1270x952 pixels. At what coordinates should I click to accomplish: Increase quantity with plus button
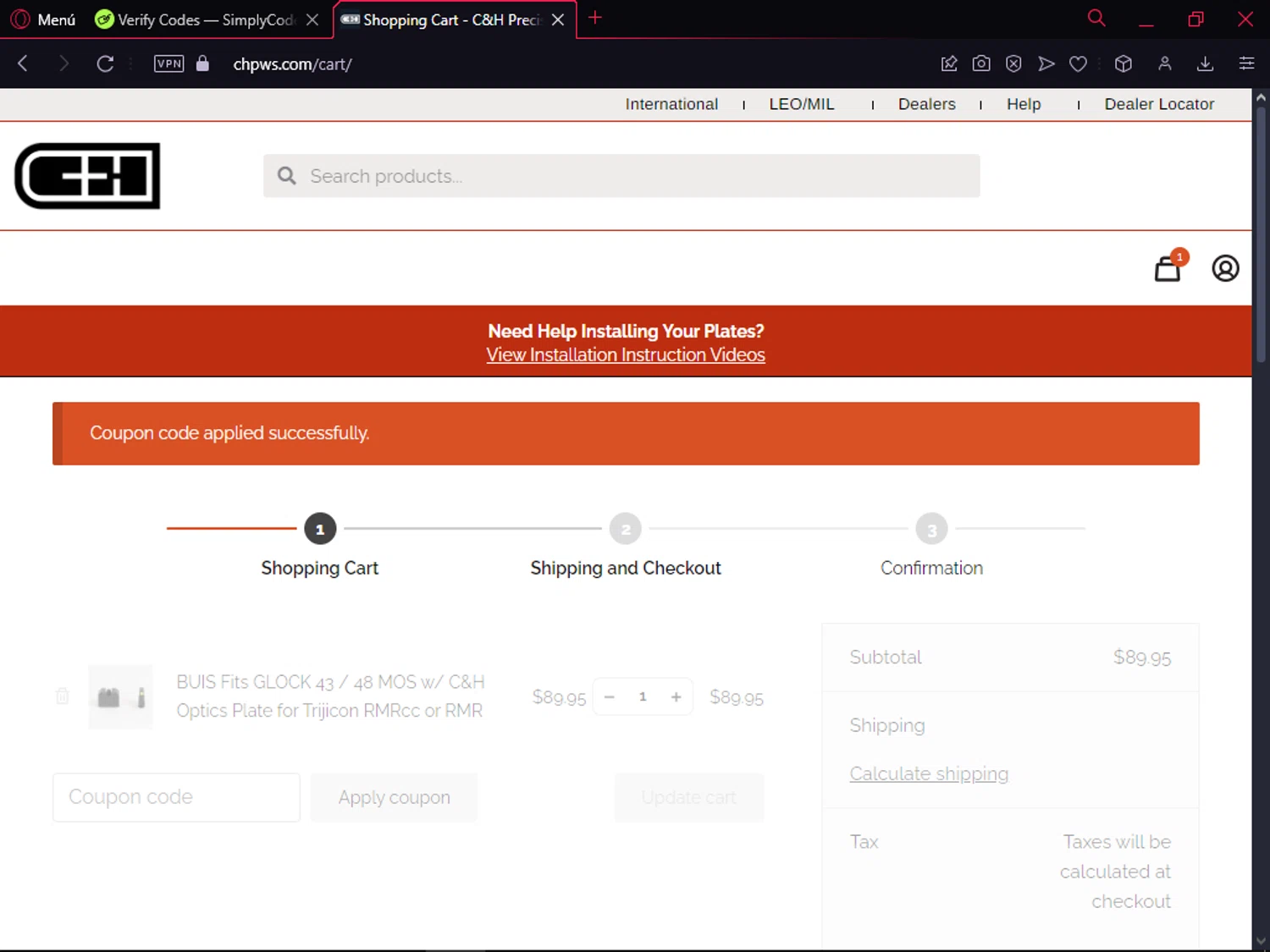[x=676, y=696]
